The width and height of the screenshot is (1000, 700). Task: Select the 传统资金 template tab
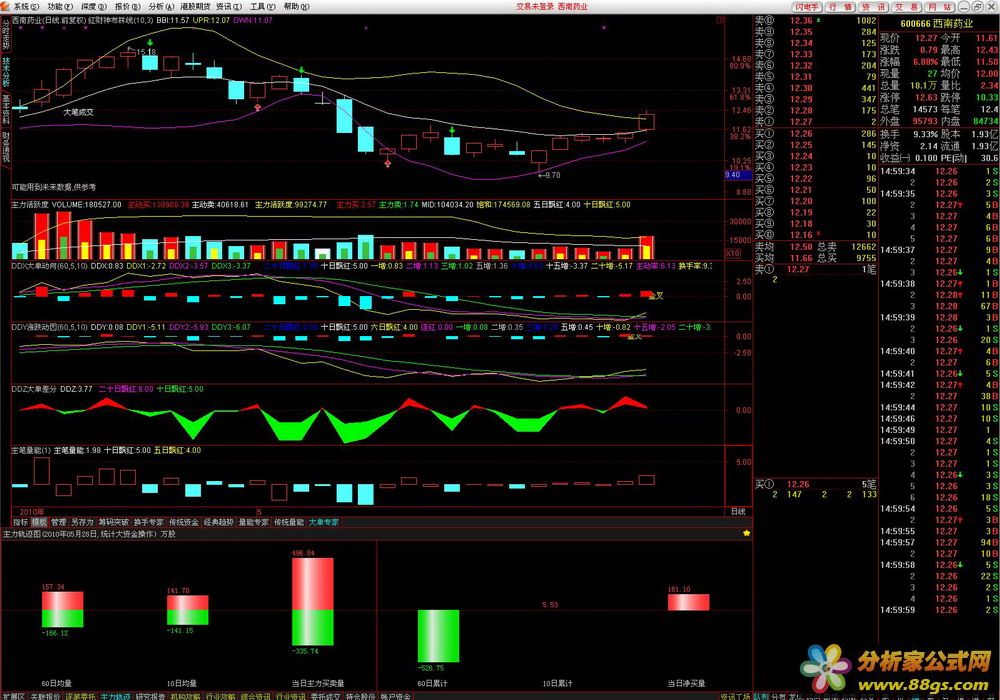pyautogui.click(x=184, y=522)
